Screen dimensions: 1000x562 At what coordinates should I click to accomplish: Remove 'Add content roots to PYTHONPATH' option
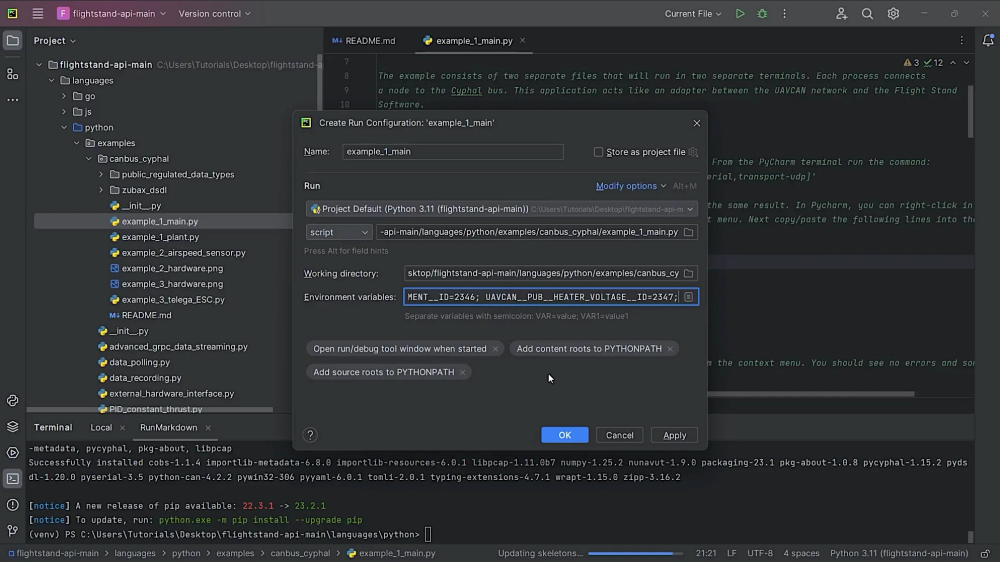tap(670, 349)
